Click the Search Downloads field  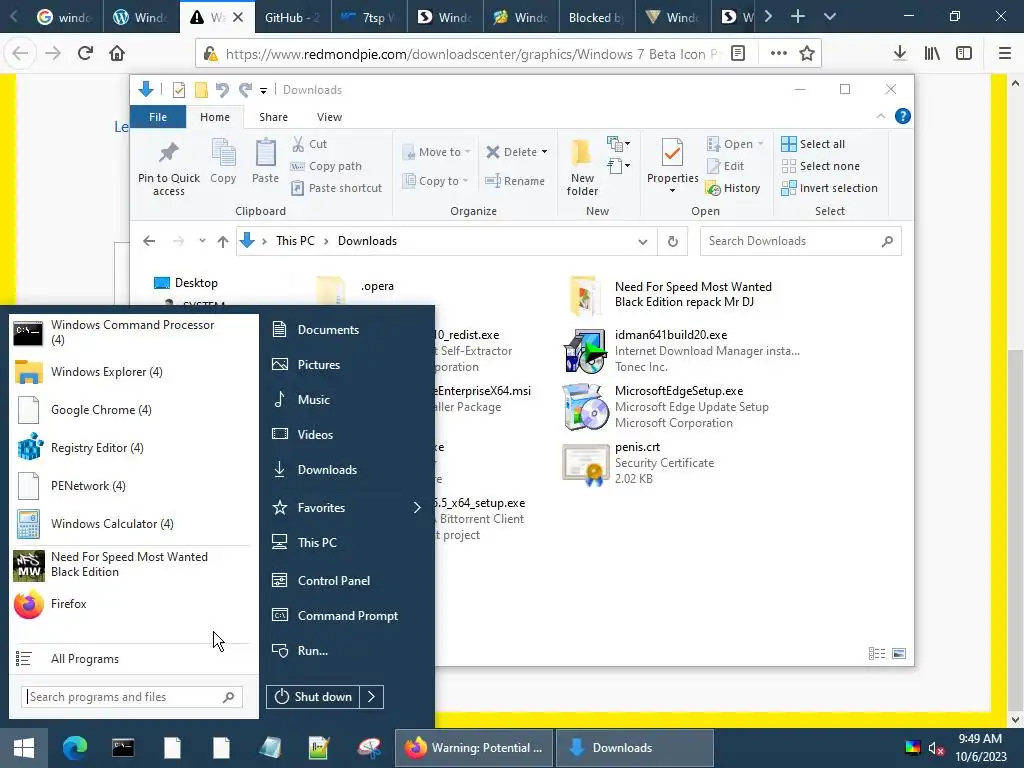pos(800,241)
